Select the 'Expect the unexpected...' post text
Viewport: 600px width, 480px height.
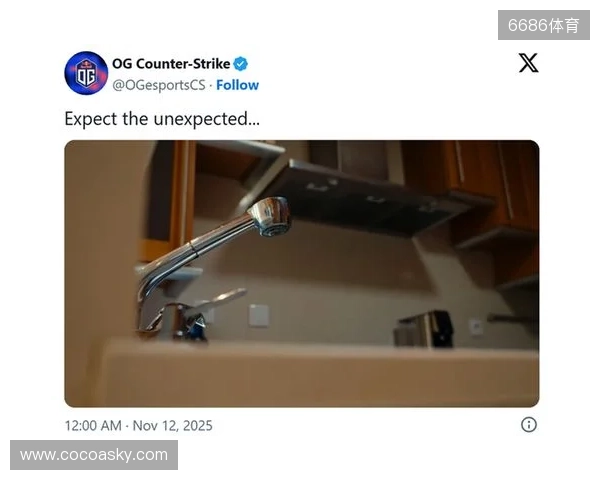pos(162,119)
